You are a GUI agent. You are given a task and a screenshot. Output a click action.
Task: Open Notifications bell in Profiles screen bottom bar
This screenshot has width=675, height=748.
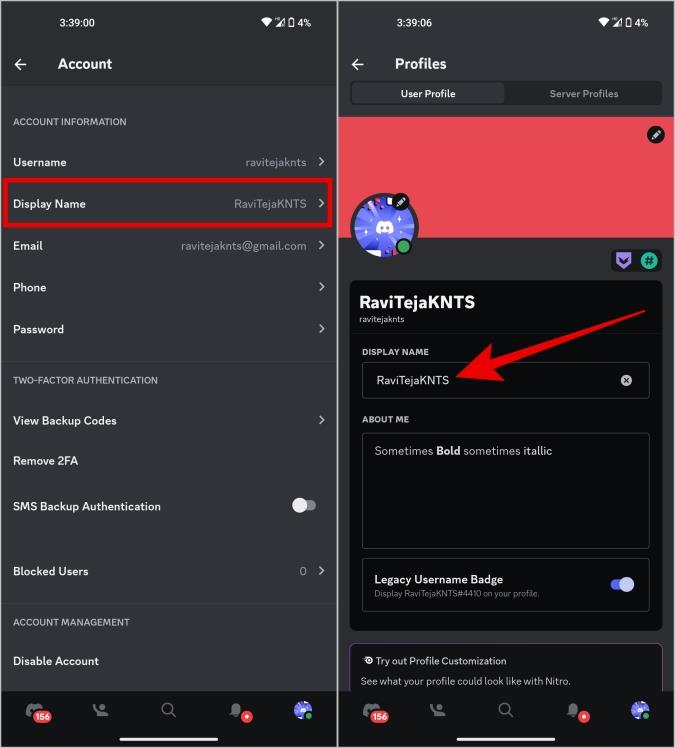577,712
